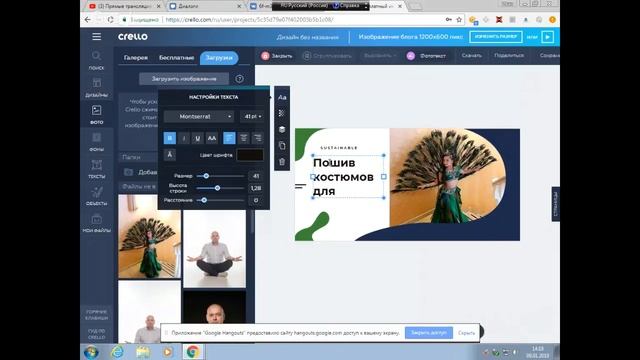Click the Поделиться share button
Viewport: 640px width, 360px height.
[x=509, y=56]
